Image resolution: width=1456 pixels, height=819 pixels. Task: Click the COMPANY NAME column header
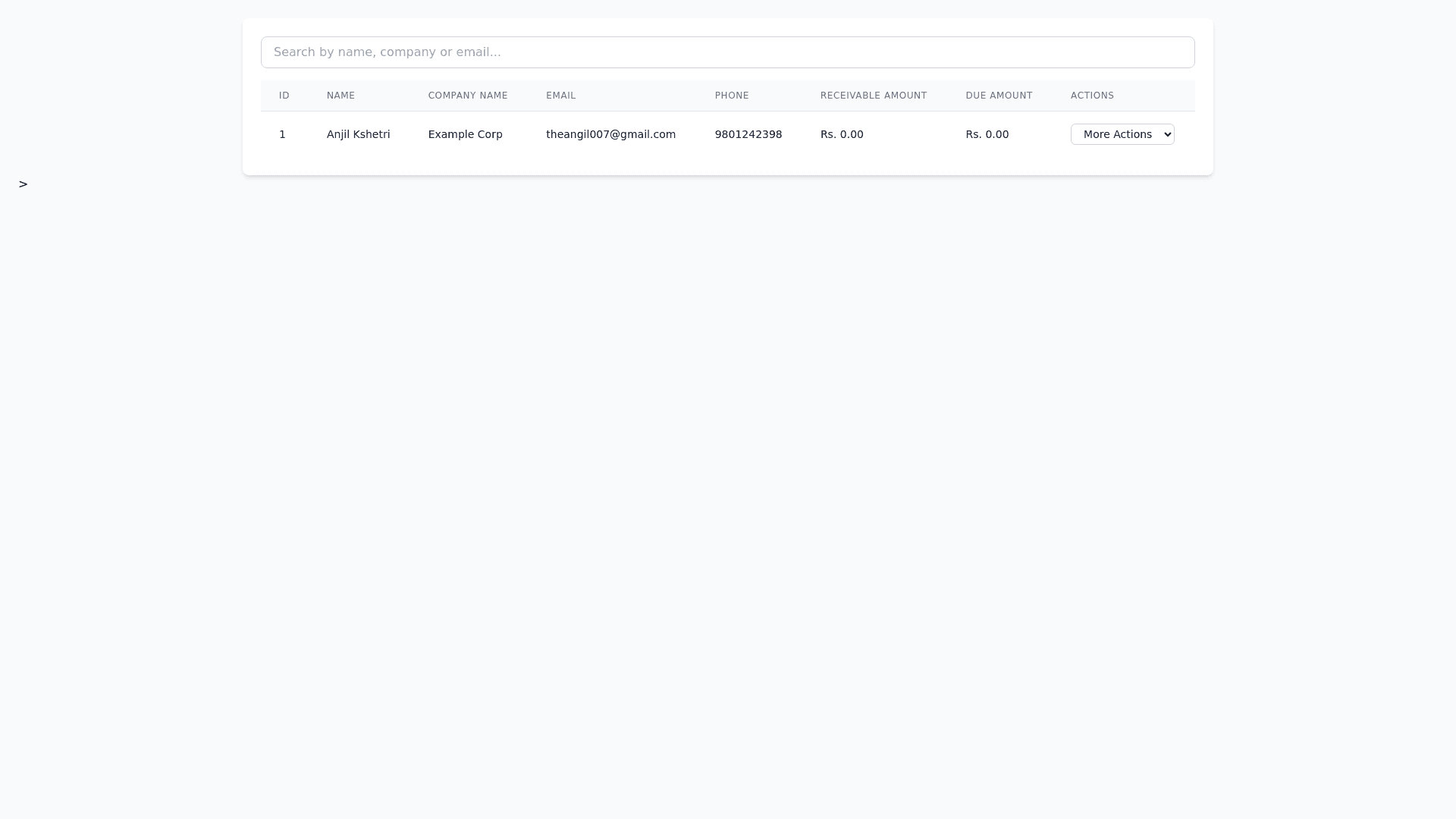click(467, 96)
